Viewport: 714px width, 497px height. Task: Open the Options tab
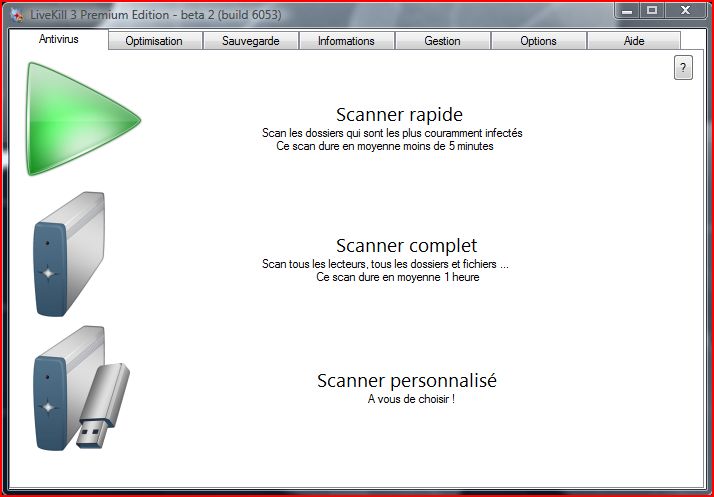[x=538, y=41]
